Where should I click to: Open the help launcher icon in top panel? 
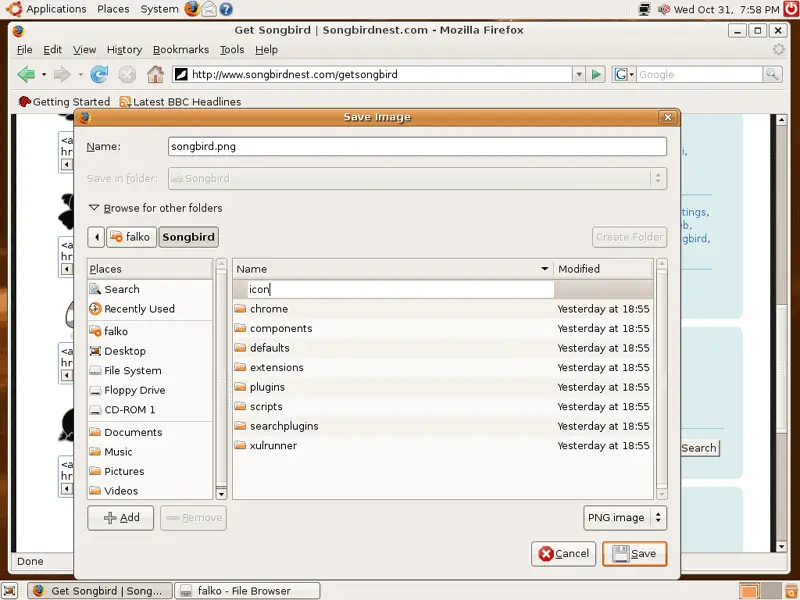pos(226,9)
